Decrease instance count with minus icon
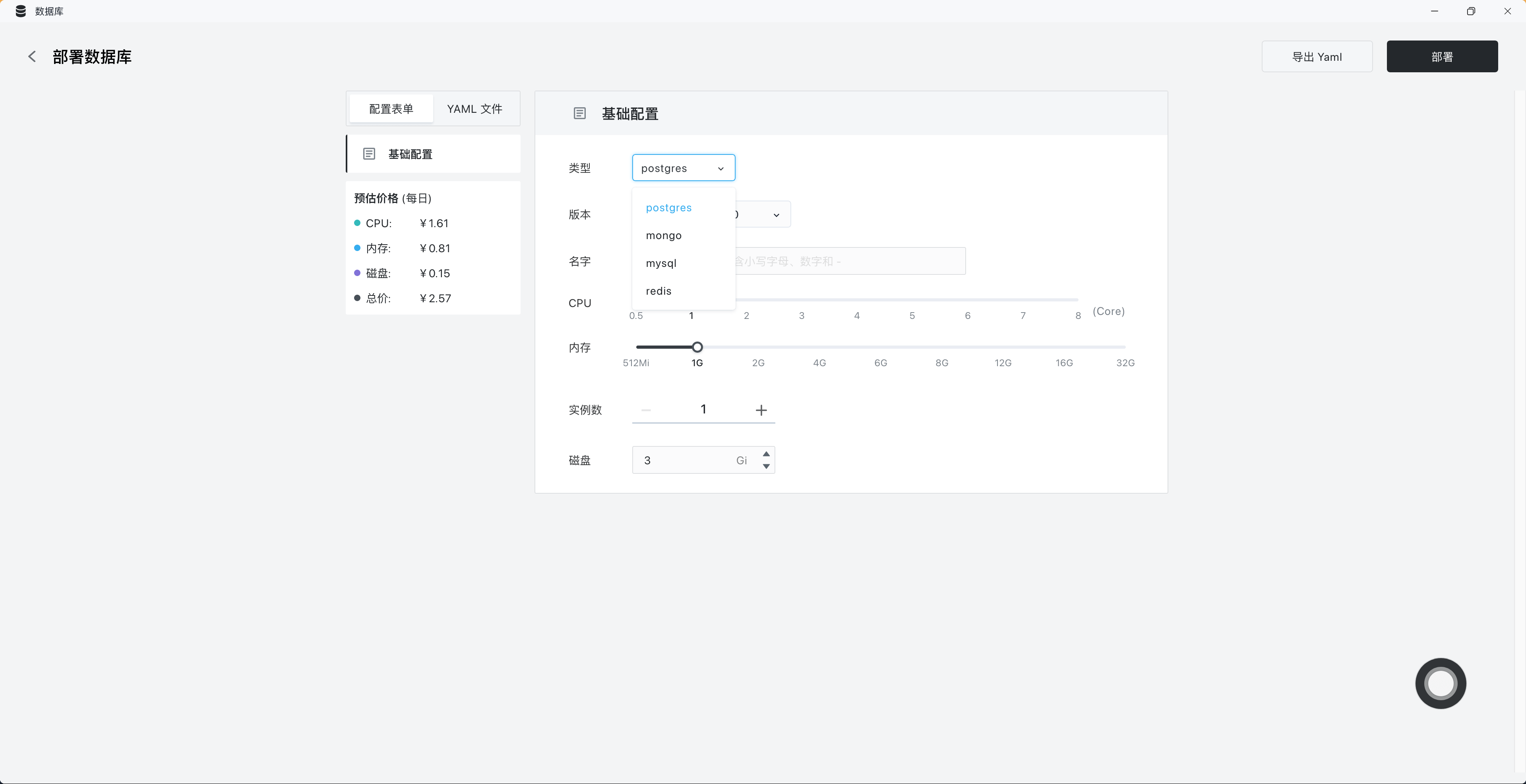The height and width of the screenshot is (784, 1526). [x=646, y=410]
